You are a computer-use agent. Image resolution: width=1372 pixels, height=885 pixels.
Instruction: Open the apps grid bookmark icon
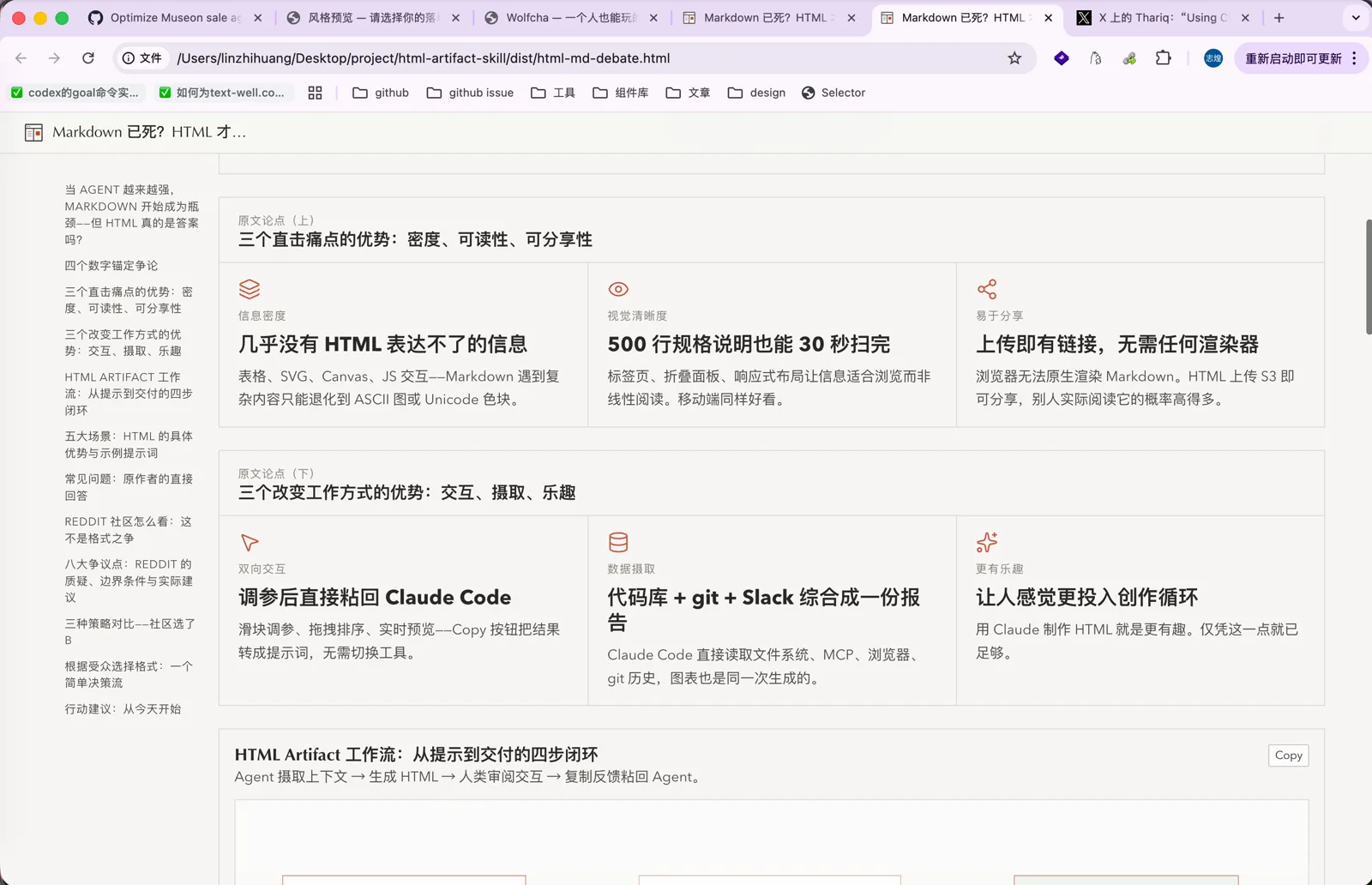point(315,93)
